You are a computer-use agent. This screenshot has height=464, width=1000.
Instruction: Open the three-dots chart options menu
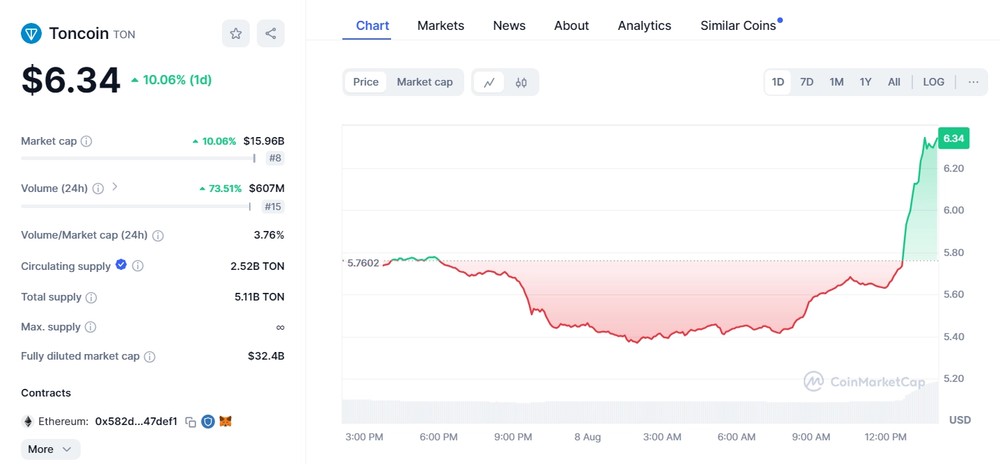(x=973, y=82)
